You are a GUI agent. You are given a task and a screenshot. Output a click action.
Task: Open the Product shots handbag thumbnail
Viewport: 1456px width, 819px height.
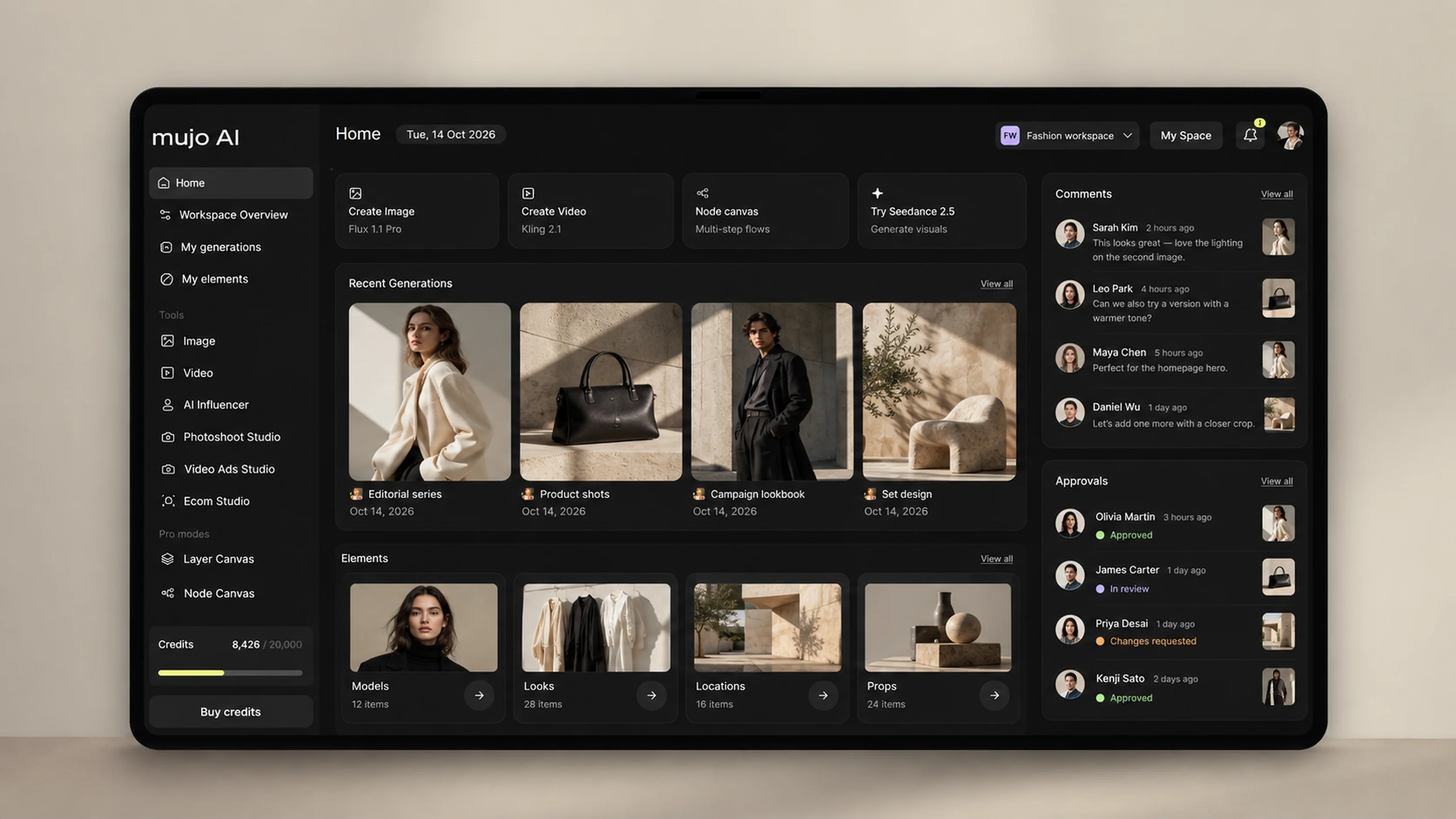click(x=601, y=392)
